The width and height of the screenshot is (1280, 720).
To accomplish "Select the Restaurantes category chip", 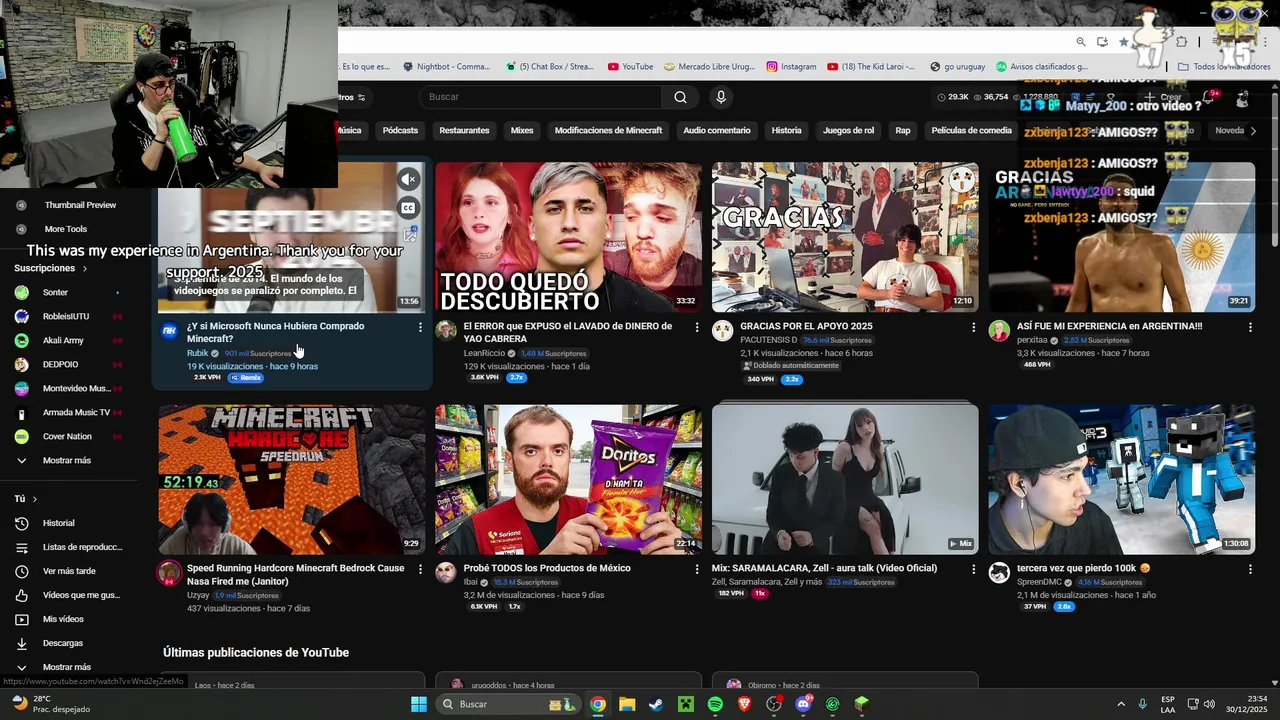I will point(464,130).
